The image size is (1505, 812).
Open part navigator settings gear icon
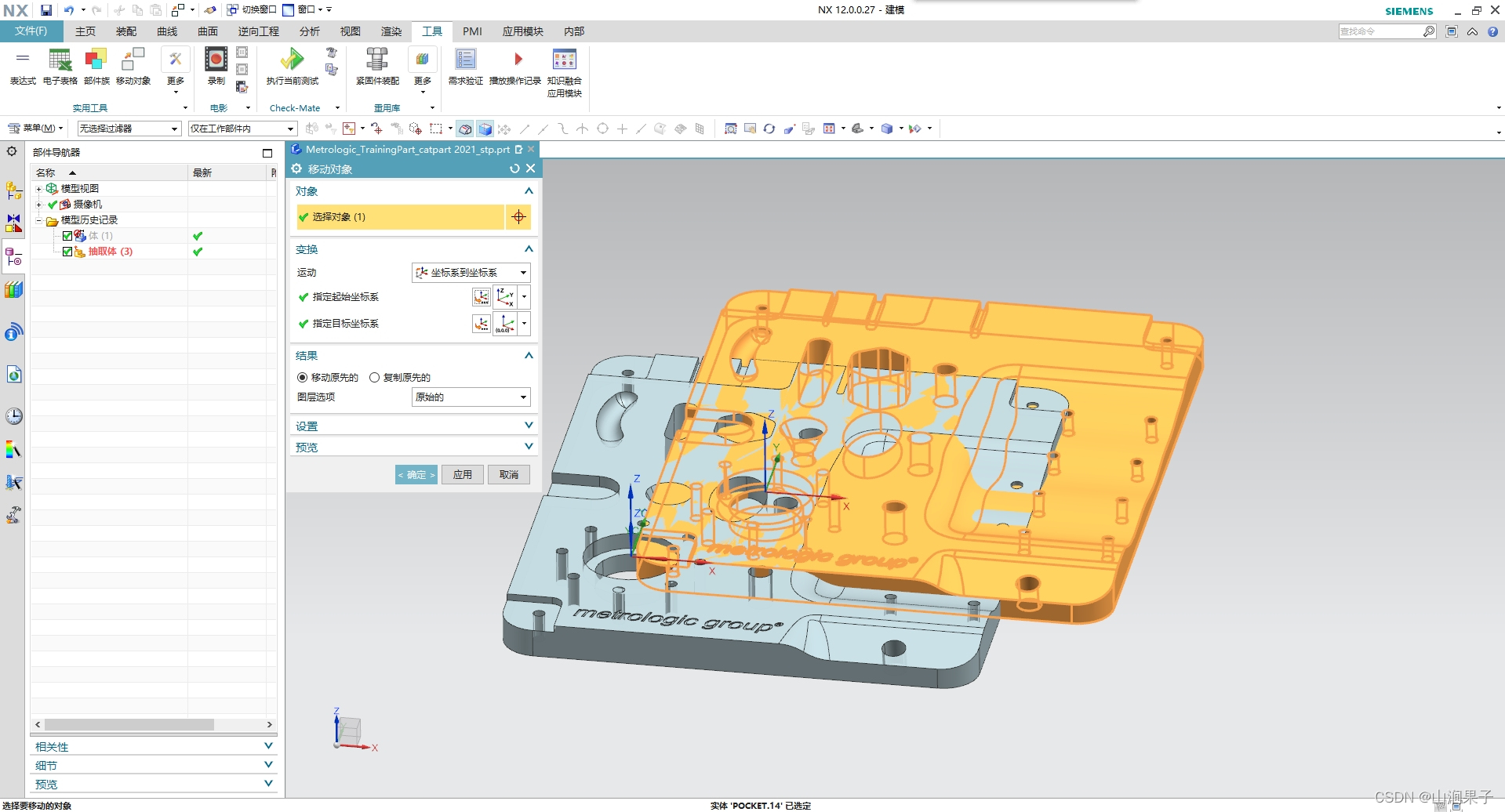pyautogui.click(x=12, y=151)
